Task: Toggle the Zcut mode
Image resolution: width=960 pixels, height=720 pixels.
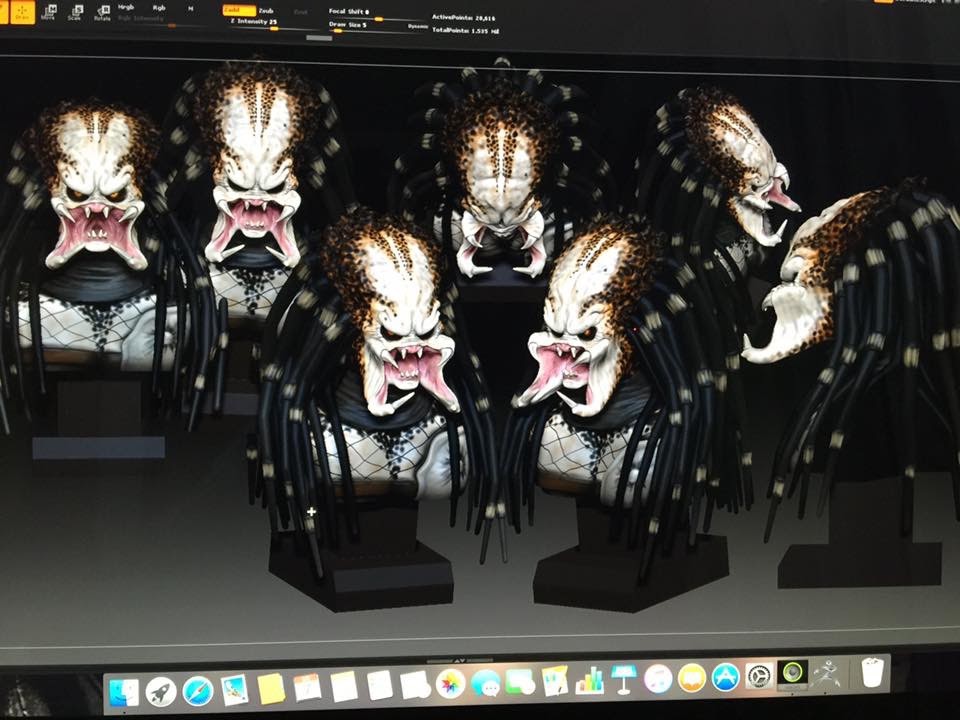Action: pyautogui.click(x=300, y=12)
